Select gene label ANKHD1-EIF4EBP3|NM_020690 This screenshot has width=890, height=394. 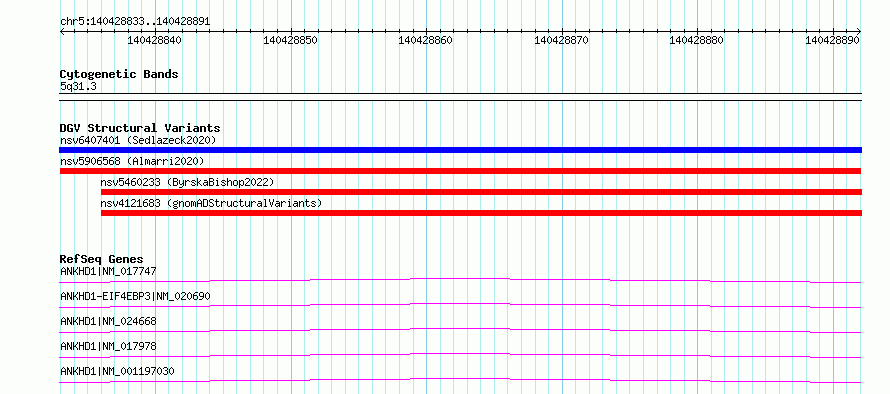(136, 296)
